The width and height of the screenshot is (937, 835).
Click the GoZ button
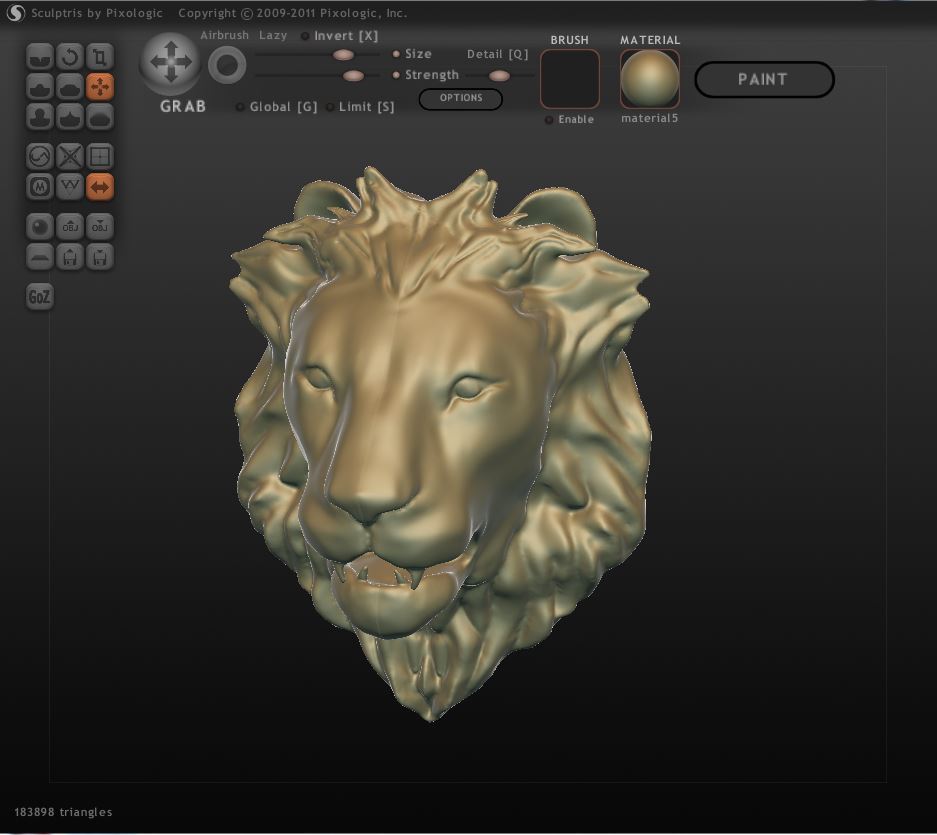39,296
